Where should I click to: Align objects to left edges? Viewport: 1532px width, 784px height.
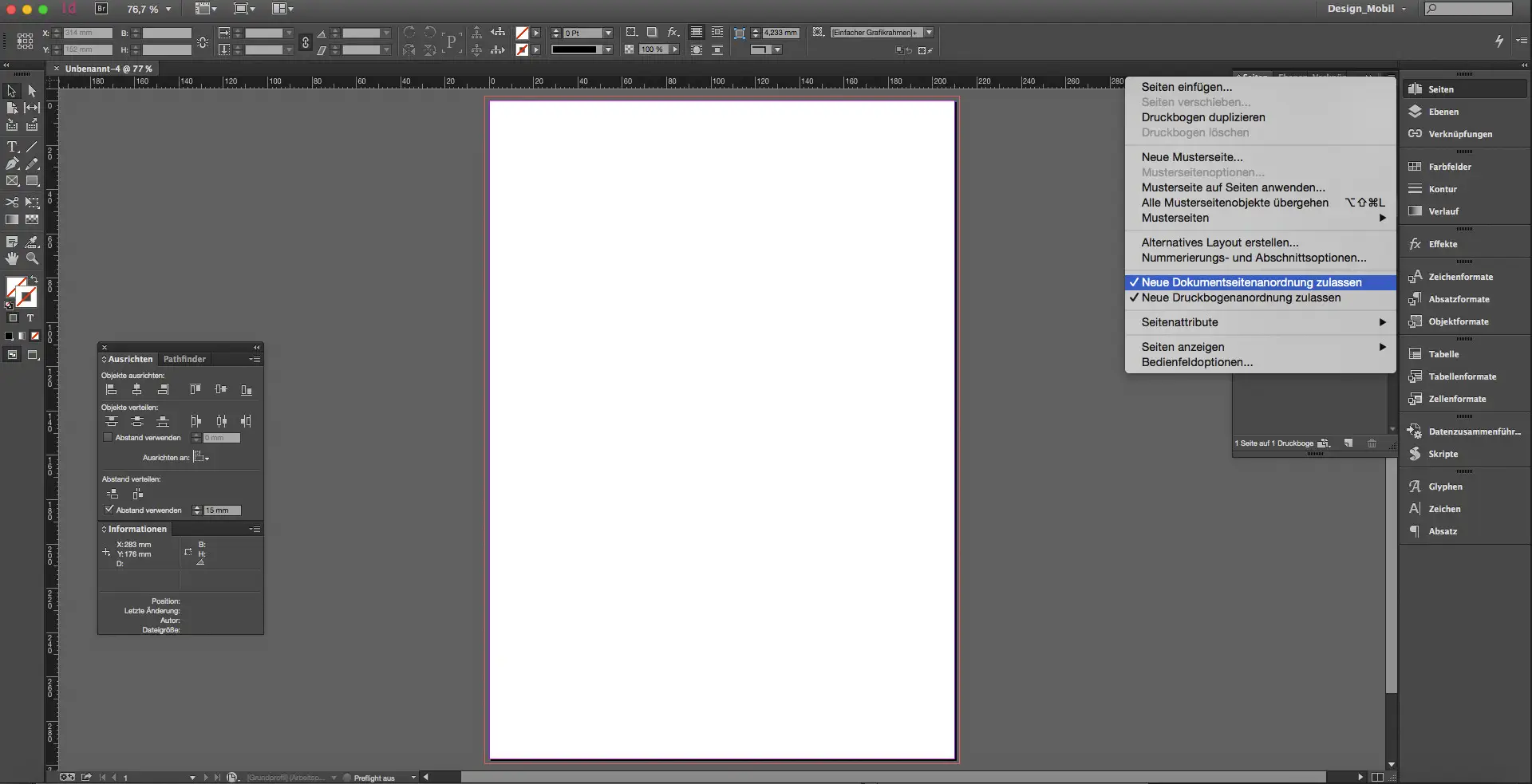pos(111,389)
